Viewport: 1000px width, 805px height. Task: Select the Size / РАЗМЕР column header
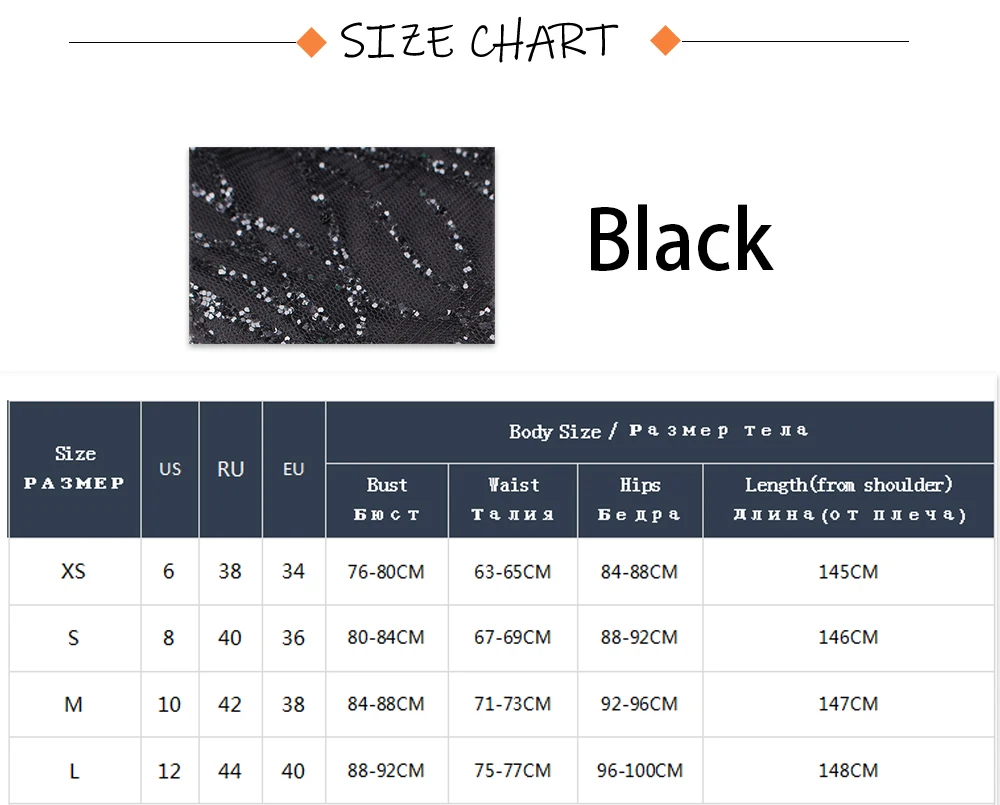[74, 468]
